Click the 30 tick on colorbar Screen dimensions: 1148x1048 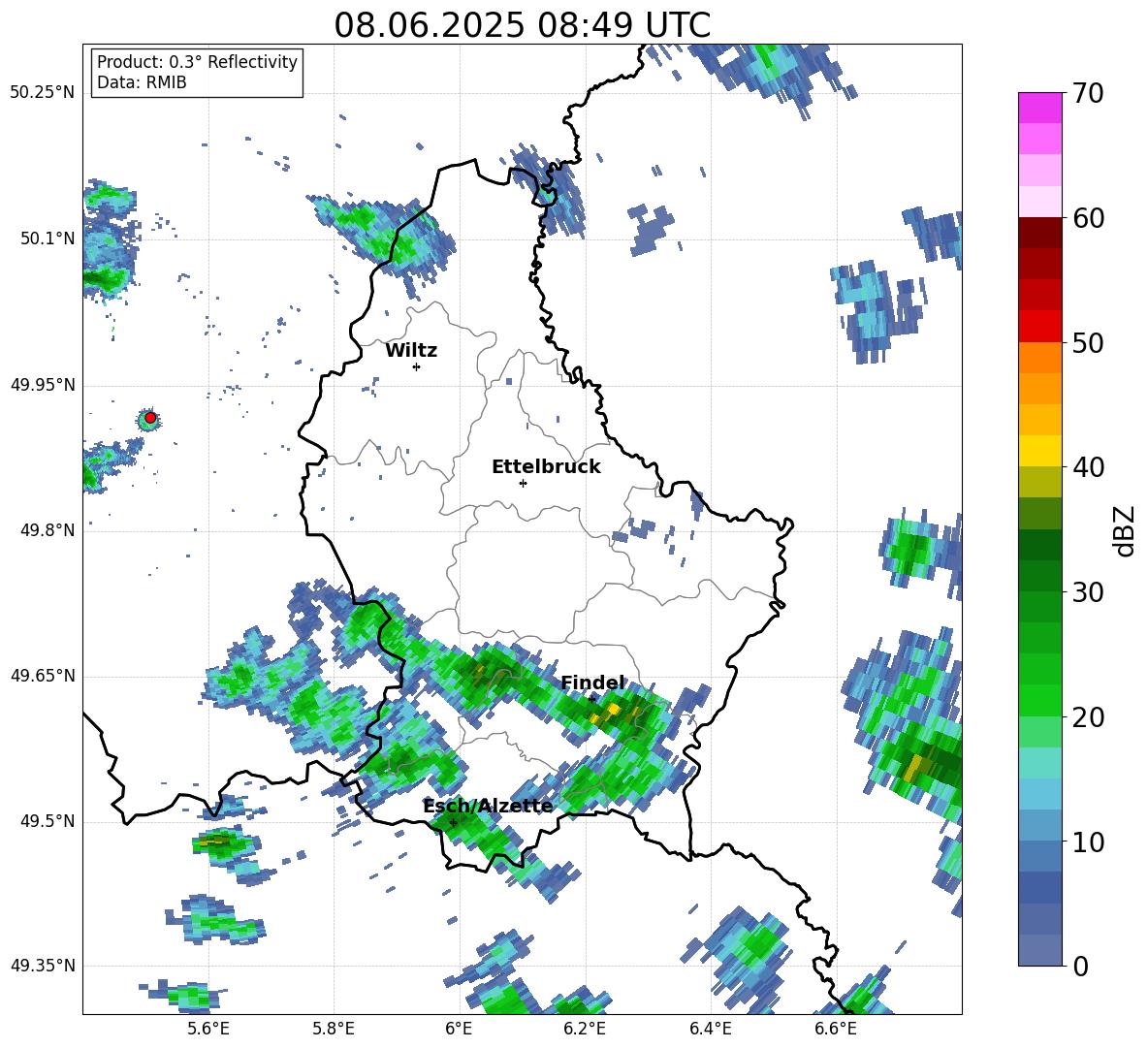[x=1088, y=592]
